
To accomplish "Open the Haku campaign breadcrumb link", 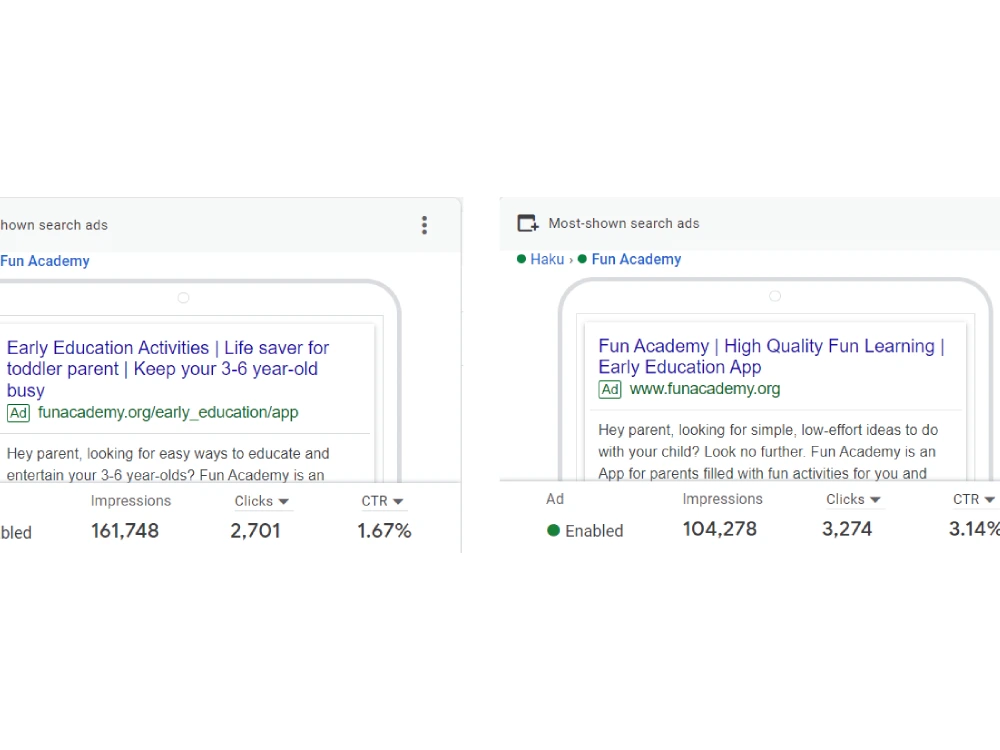I will pyautogui.click(x=547, y=259).
